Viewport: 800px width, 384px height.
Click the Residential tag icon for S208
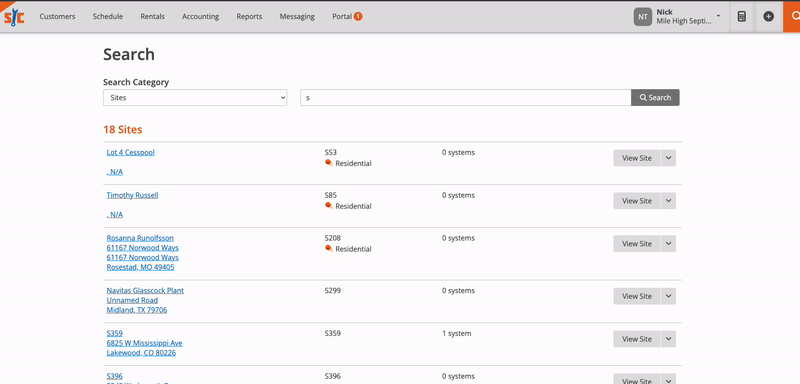(329, 249)
